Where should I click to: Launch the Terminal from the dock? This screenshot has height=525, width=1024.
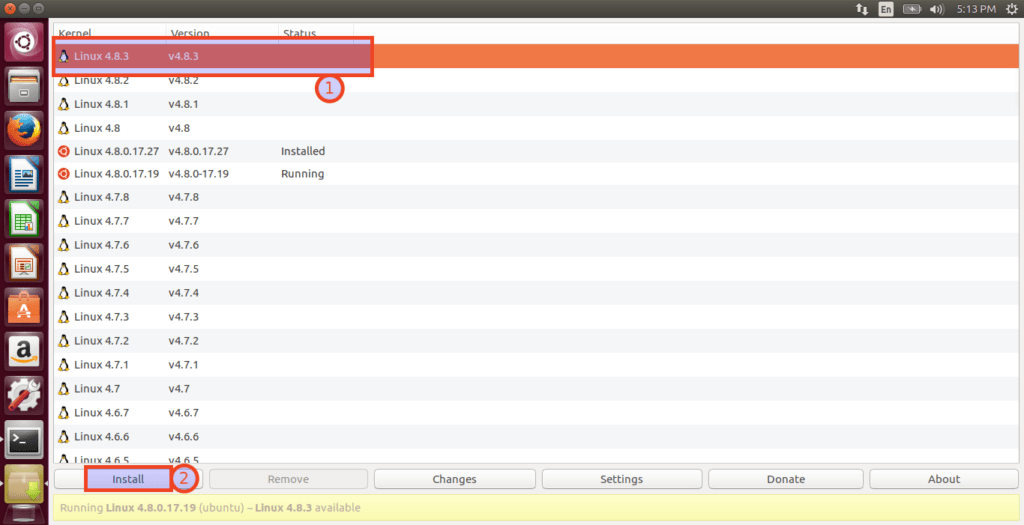tap(24, 438)
